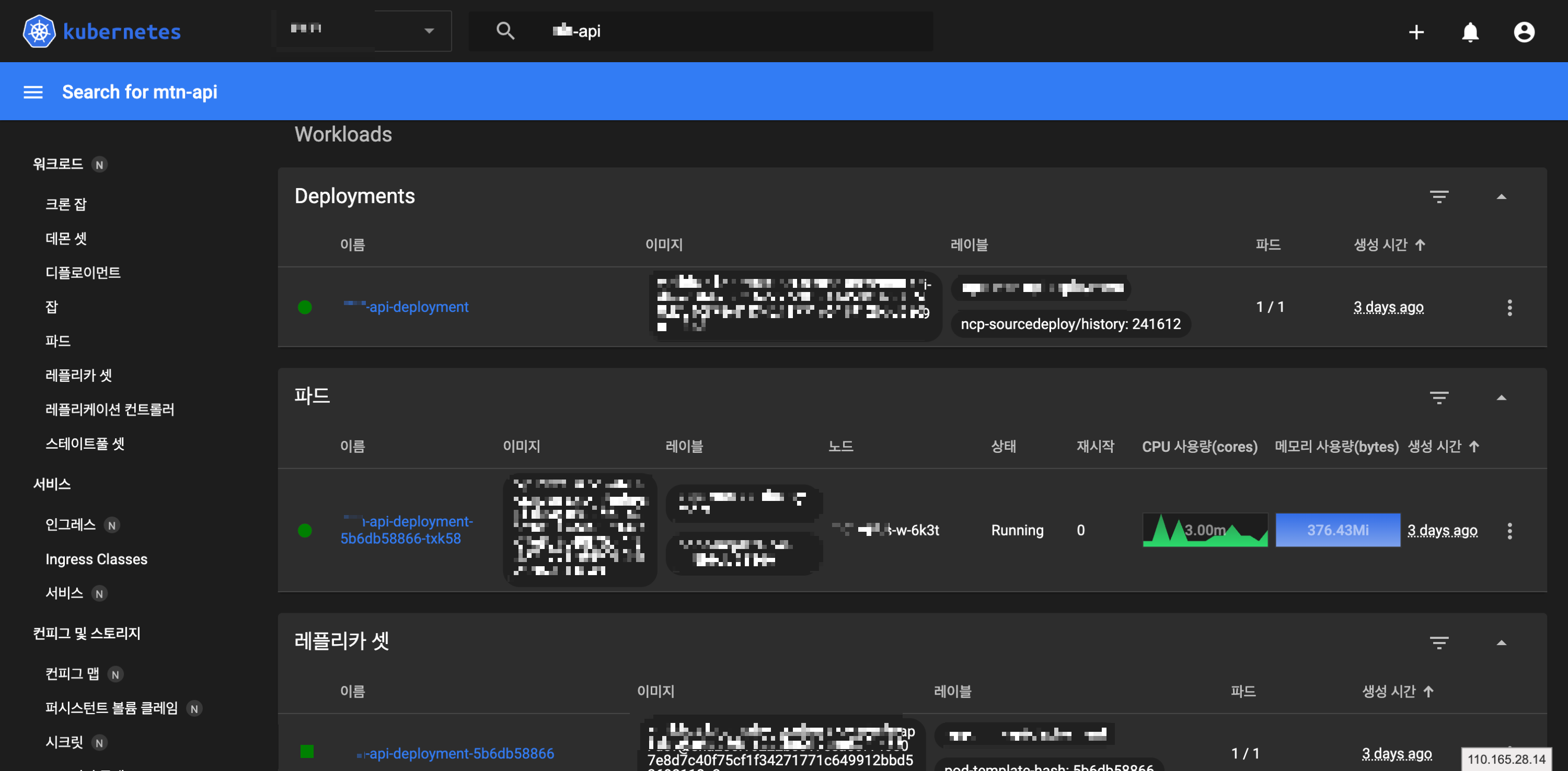Open the api-deployment link
This screenshot has height=771, width=1568.
coord(418,307)
